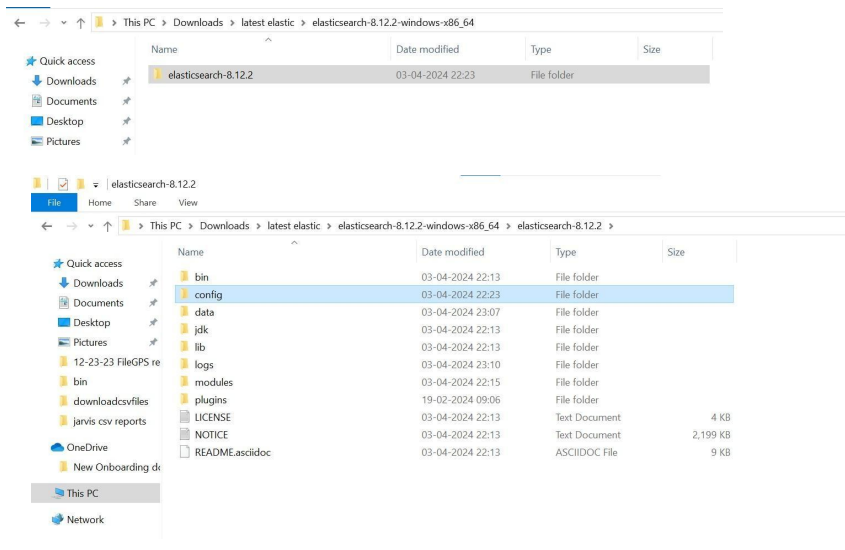
Task: Click 'This PC' breadcrumb in upper window
Action: coord(139,23)
